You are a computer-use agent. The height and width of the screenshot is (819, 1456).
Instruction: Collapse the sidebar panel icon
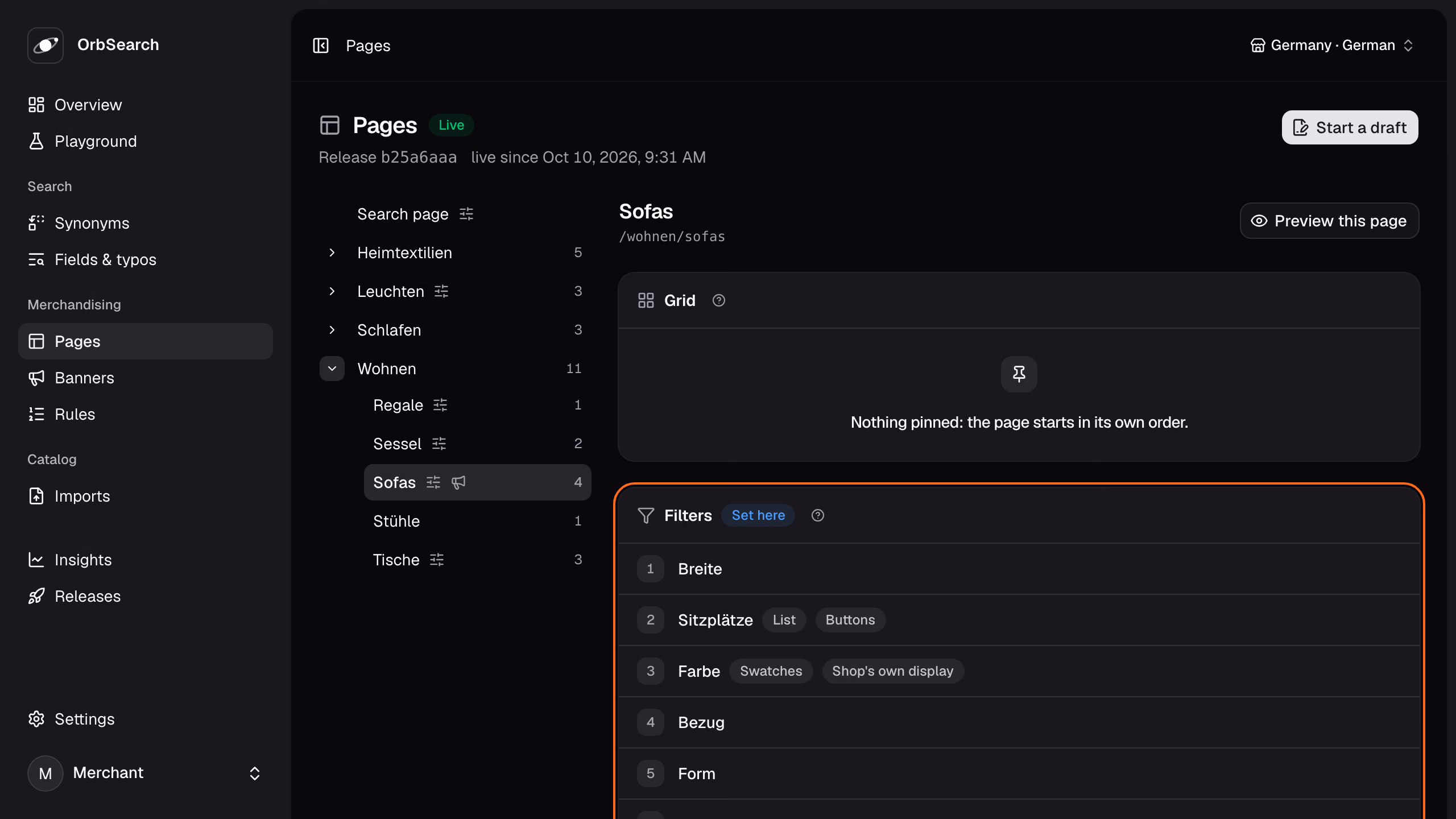(321, 45)
